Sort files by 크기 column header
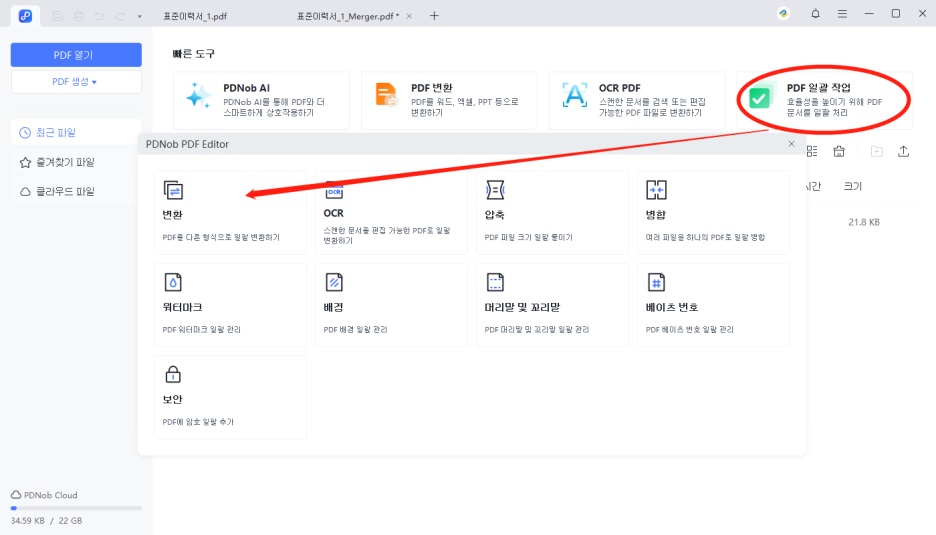936x535 pixels. click(x=852, y=186)
